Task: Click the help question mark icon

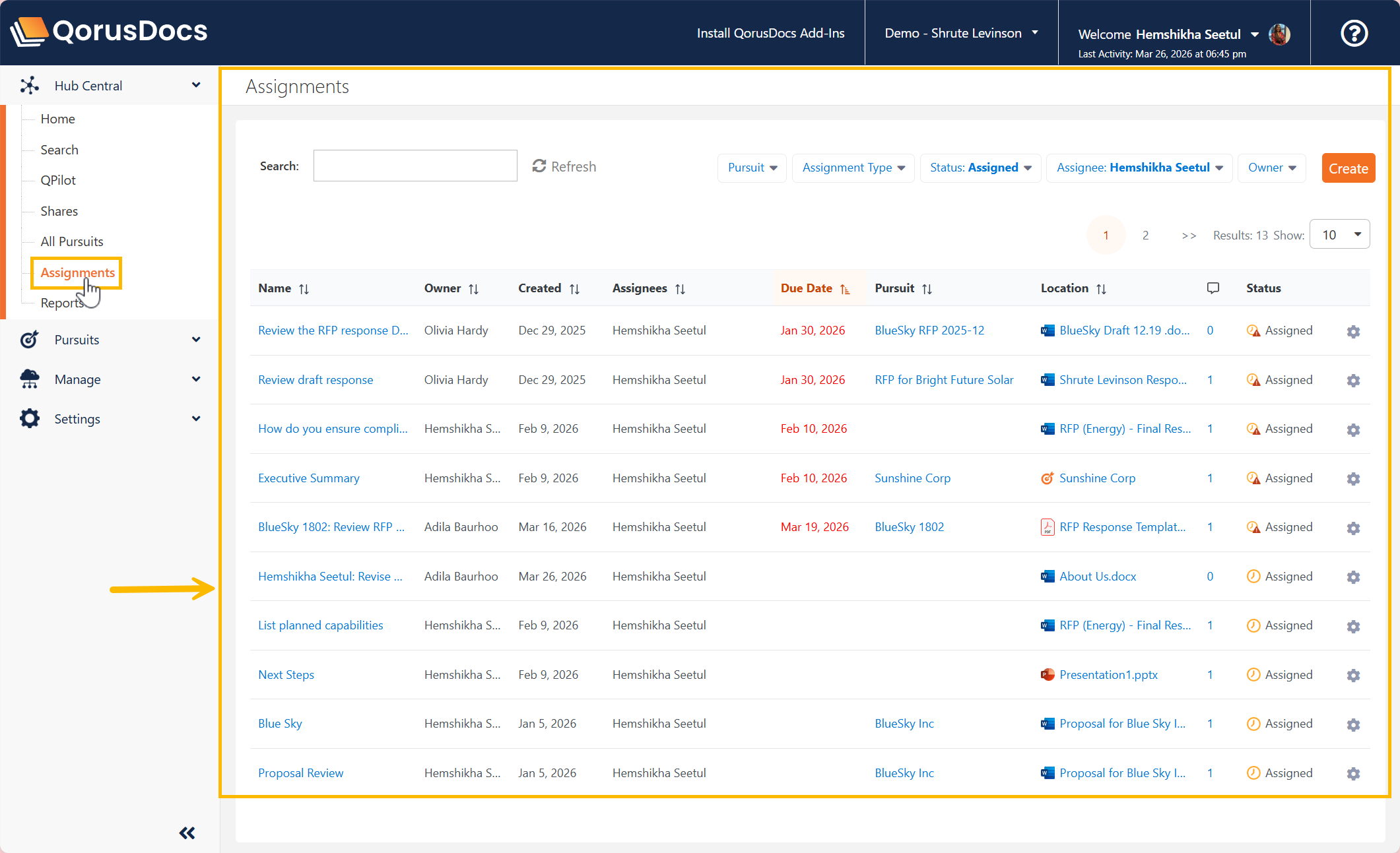Action: point(1354,33)
